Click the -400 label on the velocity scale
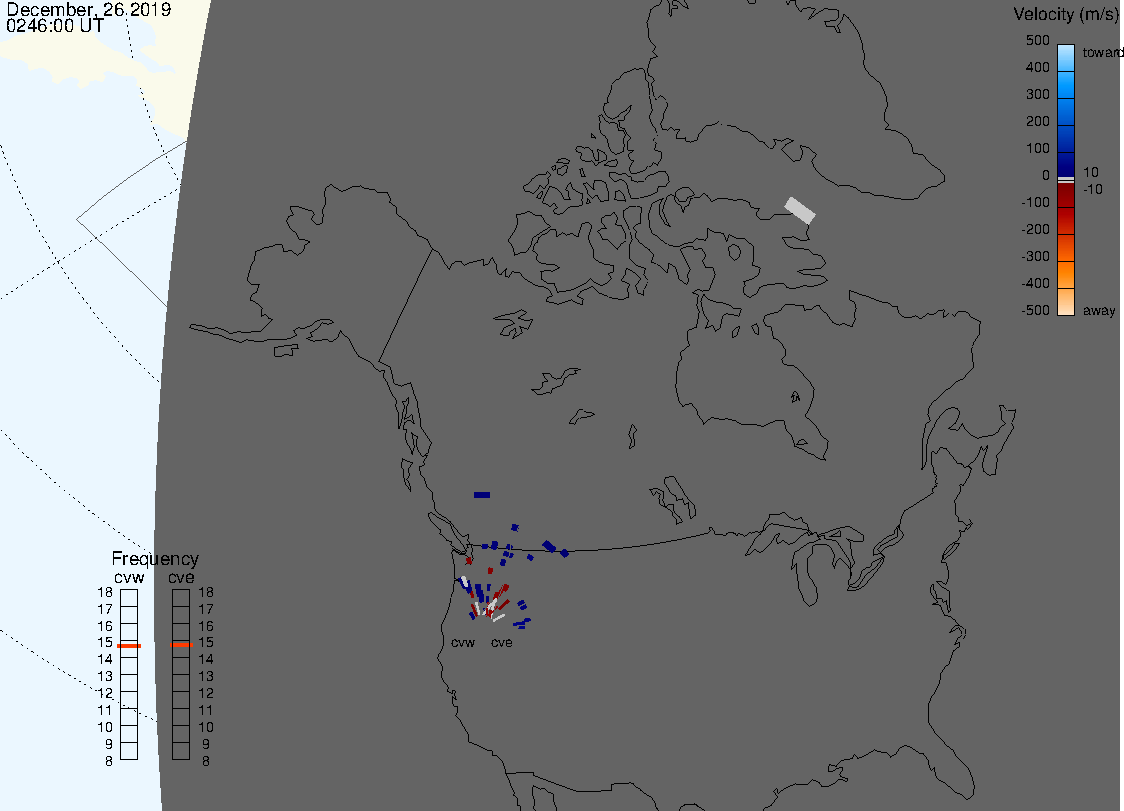Screen dimensions: 1124x811 (x=1035, y=283)
